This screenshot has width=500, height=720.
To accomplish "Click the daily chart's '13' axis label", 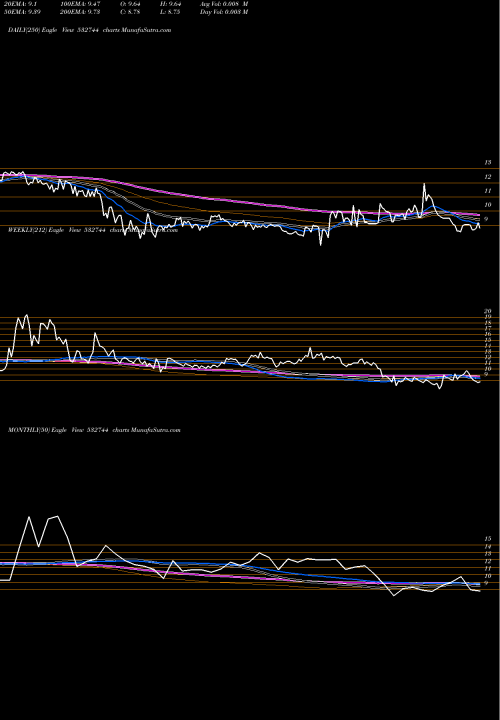I will [488, 163].
